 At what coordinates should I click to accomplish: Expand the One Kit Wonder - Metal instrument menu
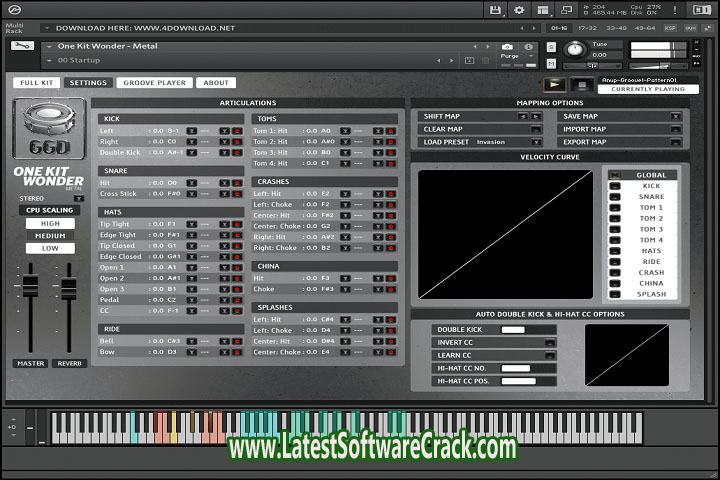pos(49,46)
